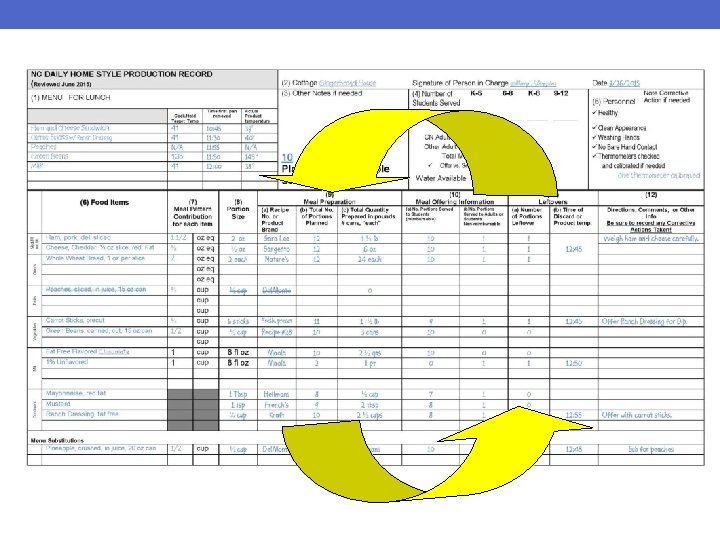Image resolution: width=720 pixels, height=540 pixels.
Task: Toggle the 'Healthy' checkmark under Personnel
Action: click(x=594, y=112)
